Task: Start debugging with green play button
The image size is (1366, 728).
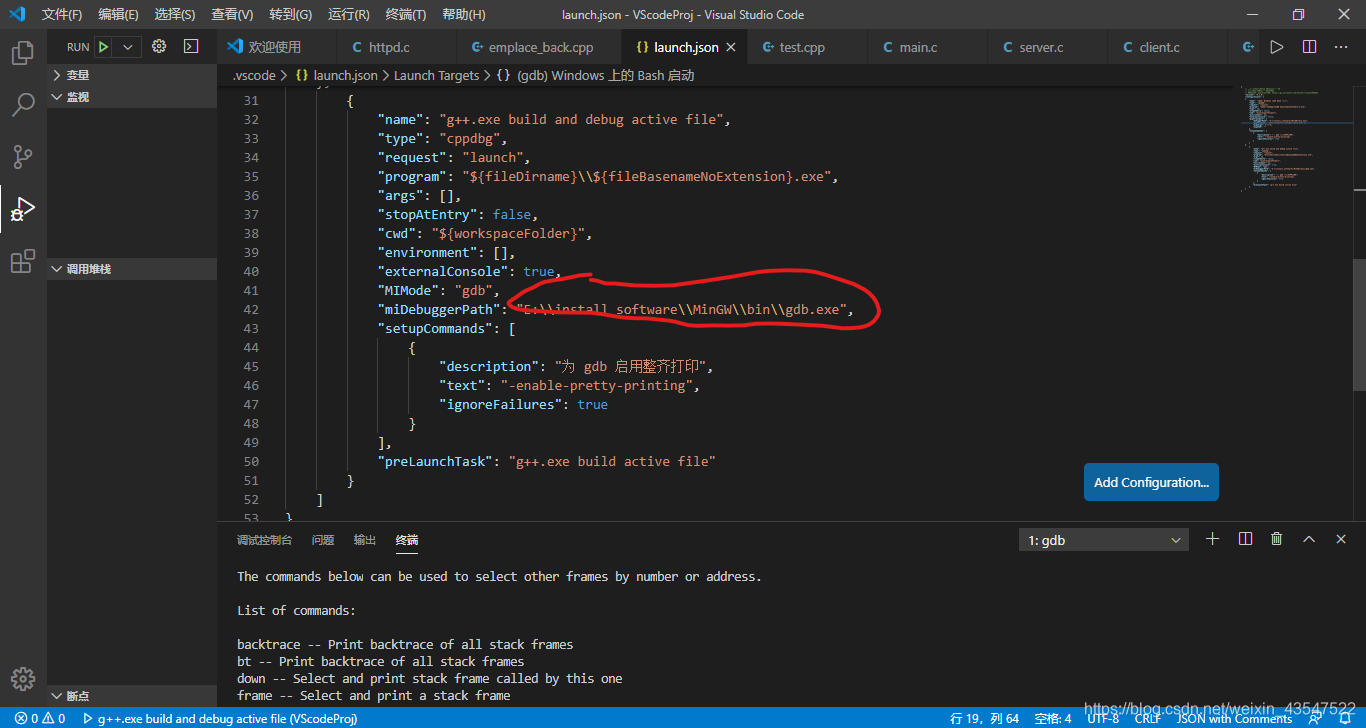Action: [x=103, y=47]
